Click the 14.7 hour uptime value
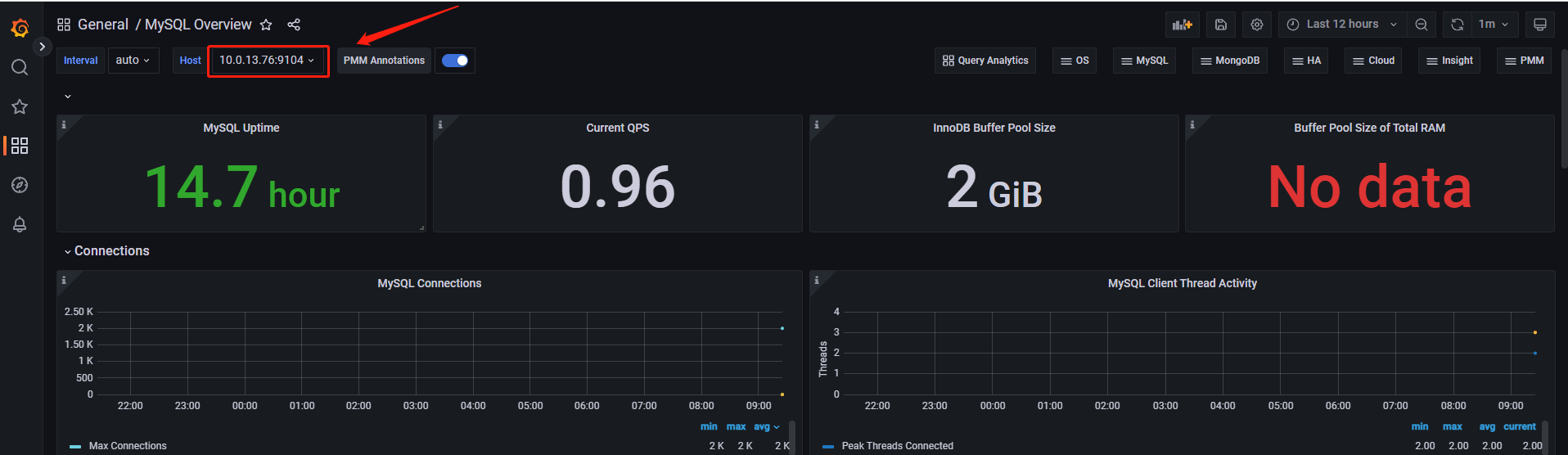 click(242, 187)
